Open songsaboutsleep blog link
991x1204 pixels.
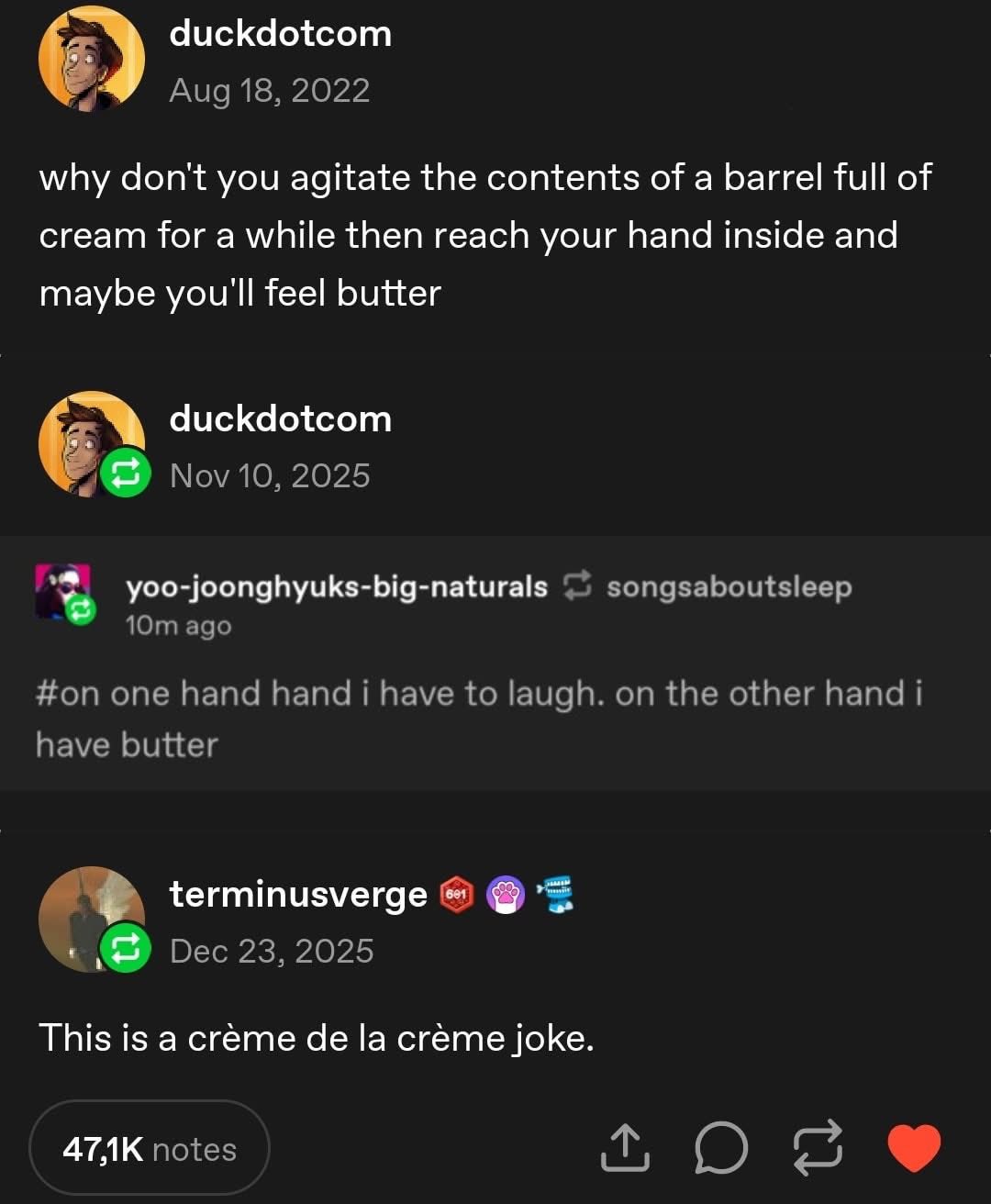point(729,586)
